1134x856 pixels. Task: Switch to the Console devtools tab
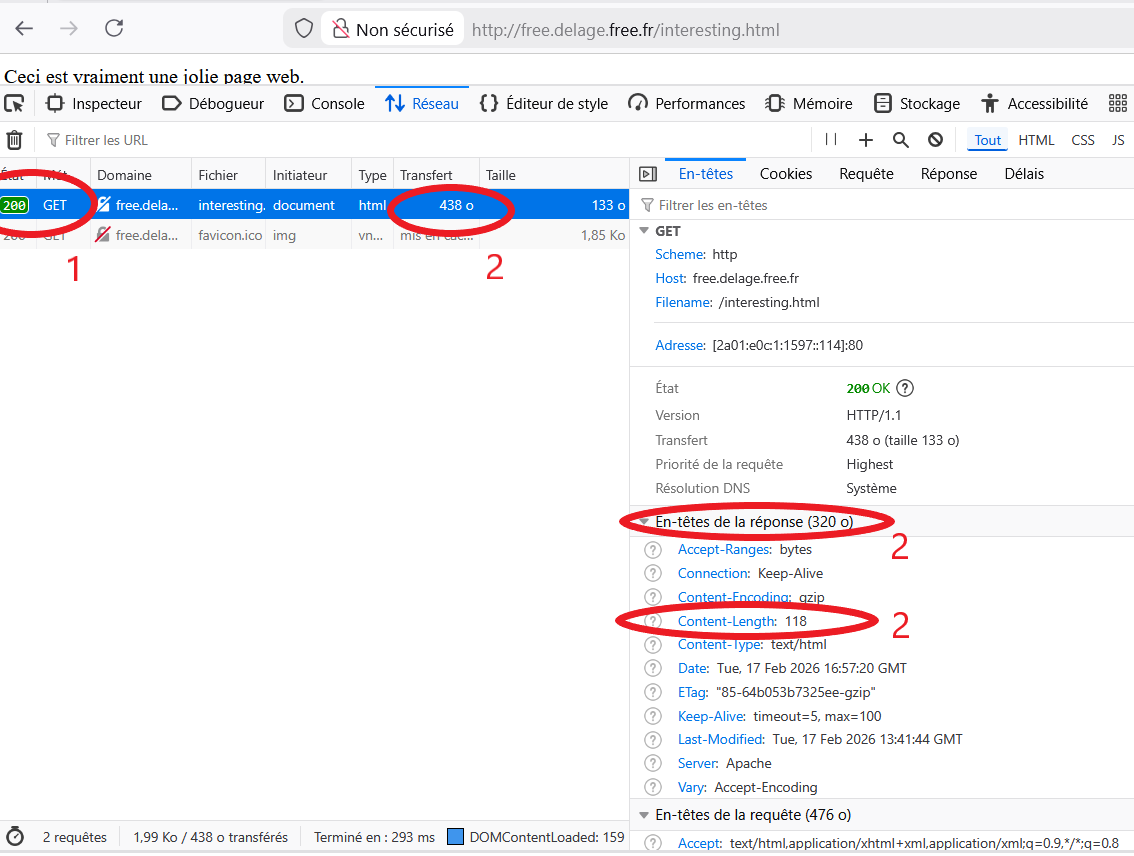click(325, 103)
